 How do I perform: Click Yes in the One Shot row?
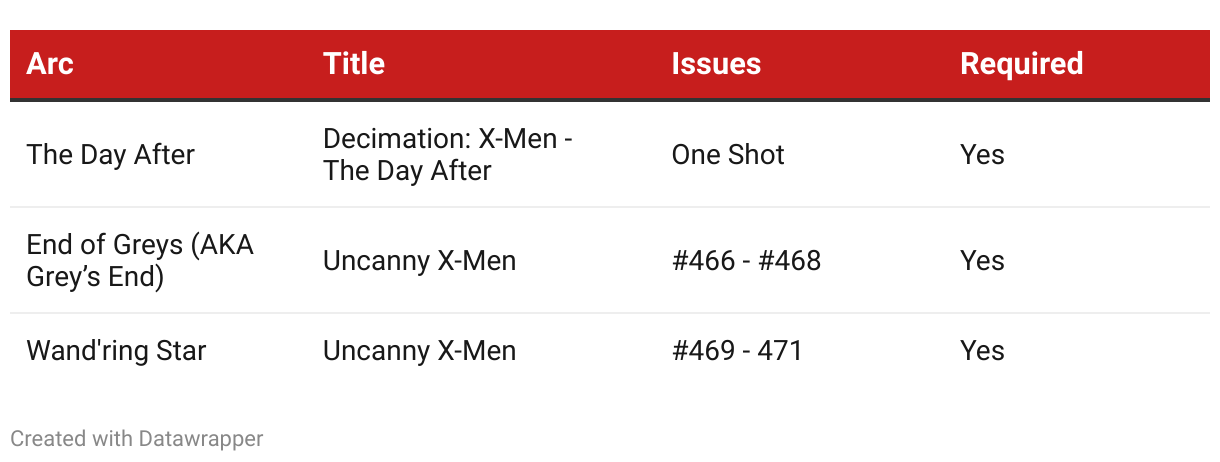point(982,155)
